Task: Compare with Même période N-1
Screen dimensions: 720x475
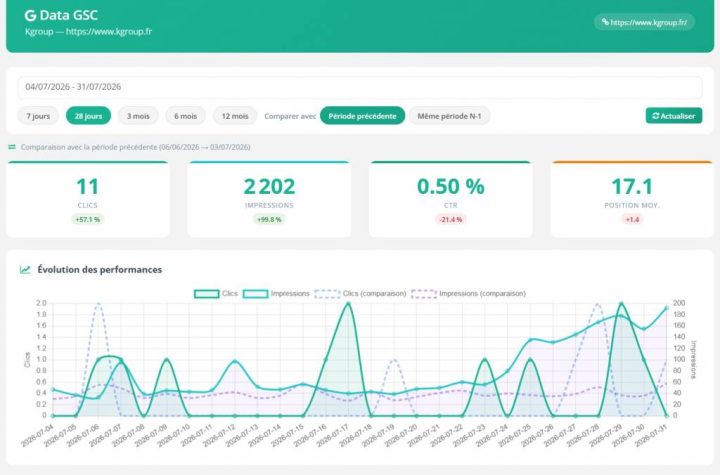Action: click(450, 116)
